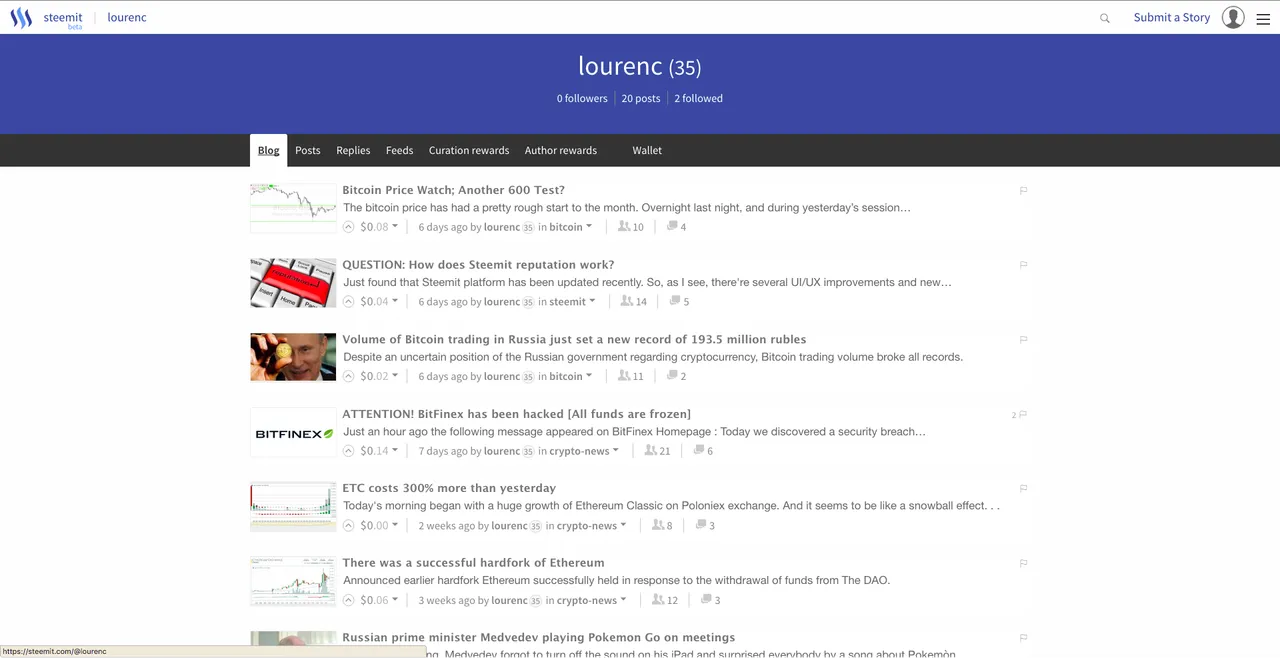Image resolution: width=1280 pixels, height=658 pixels.
Task: Upvote the QUESTION Steemit reputation post
Action: click(349, 301)
